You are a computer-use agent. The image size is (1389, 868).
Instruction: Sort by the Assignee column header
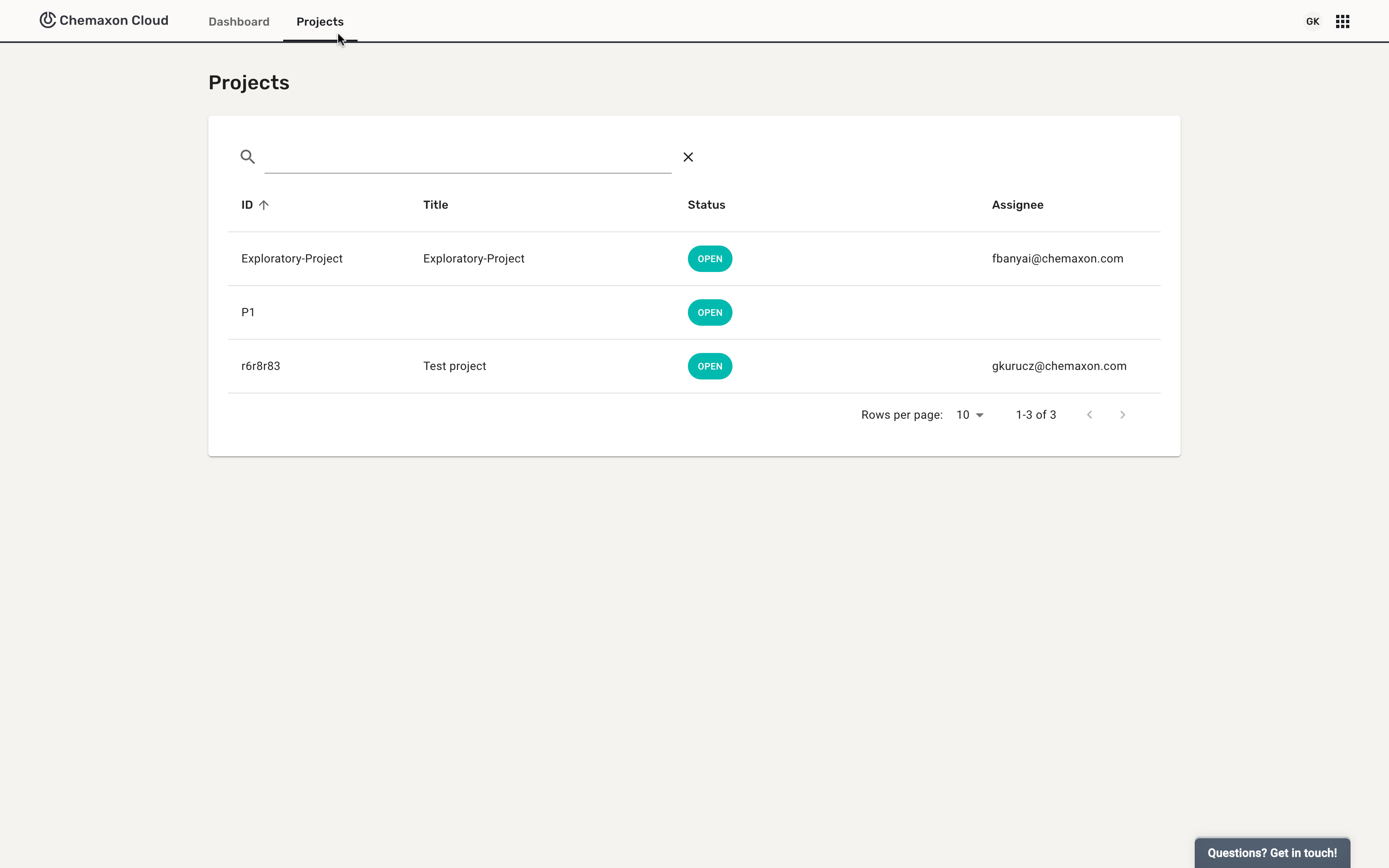coord(1017,205)
